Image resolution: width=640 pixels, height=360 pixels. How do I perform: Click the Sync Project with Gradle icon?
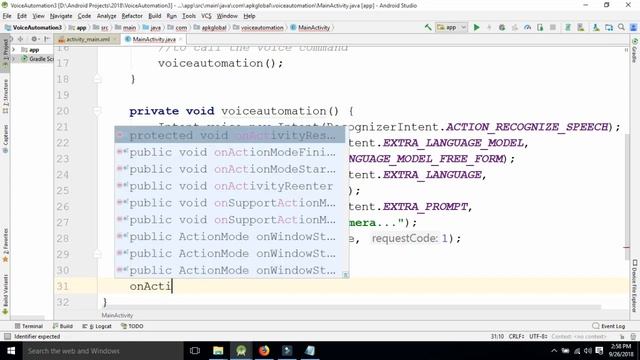coord(567,27)
